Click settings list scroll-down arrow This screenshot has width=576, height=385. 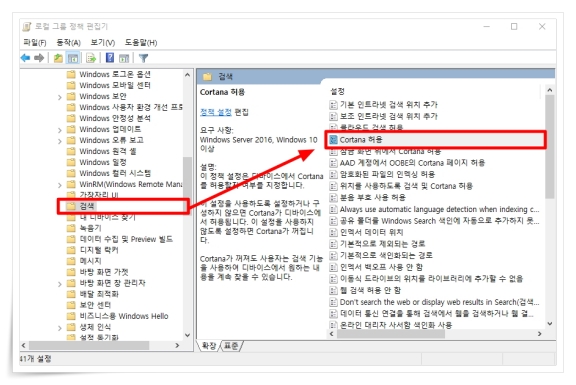click(550, 324)
